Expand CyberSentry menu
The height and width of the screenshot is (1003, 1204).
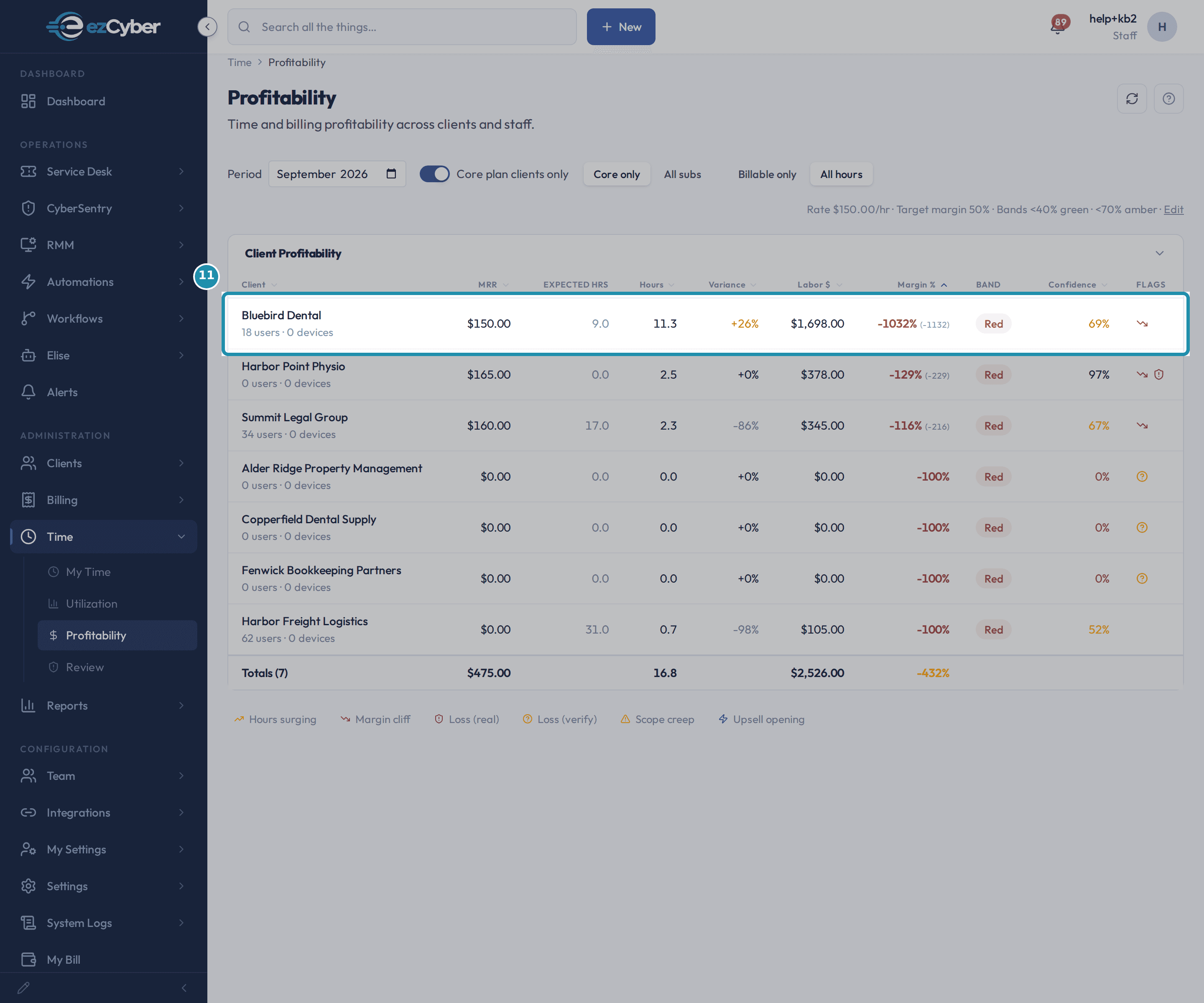(103, 208)
